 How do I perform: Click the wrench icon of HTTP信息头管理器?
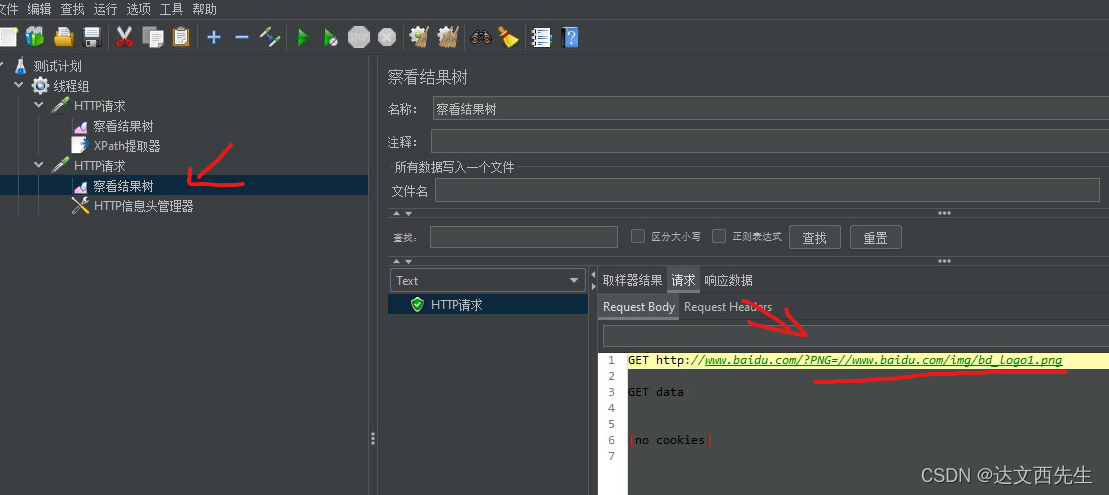pyautogui.click(x=80, y=206)
